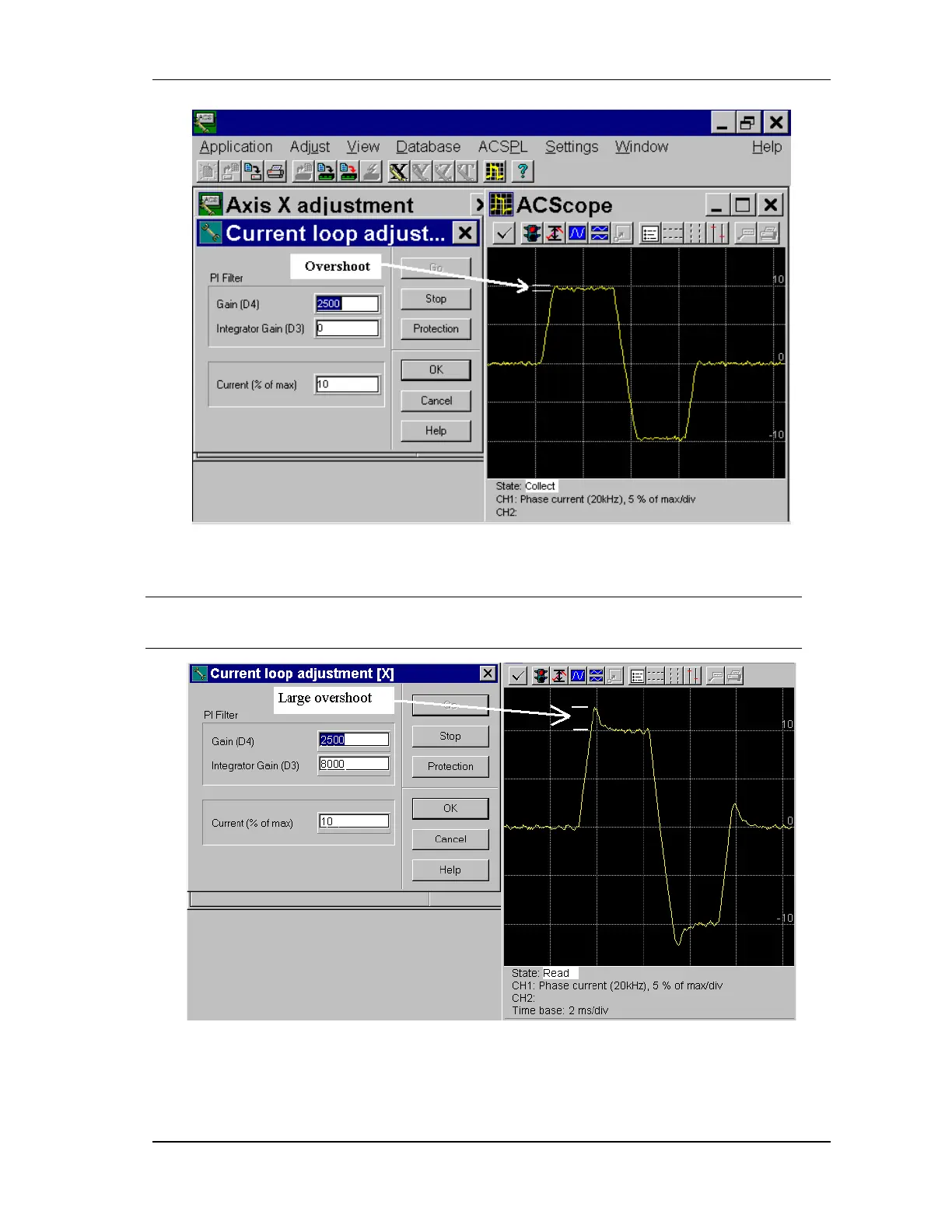The height and width of the screenshot is (1232, 952).
Task: Click the traffic light icon in ACScope window
Action: 532,233
